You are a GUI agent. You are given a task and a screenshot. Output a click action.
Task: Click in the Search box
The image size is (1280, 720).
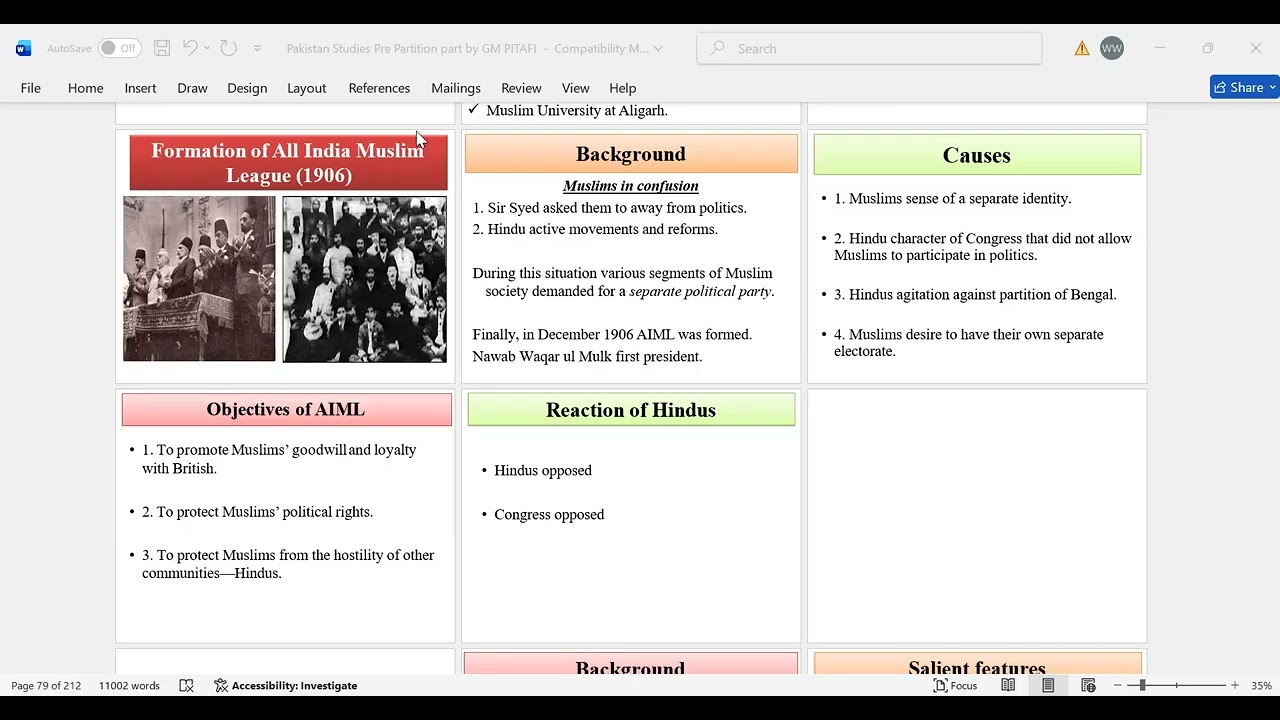[x=869, y=48]
